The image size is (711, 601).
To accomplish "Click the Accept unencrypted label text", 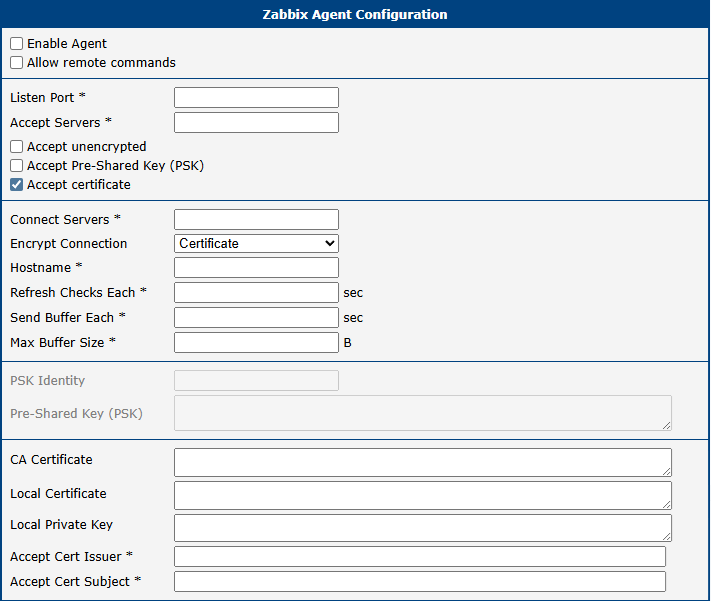I will (86, 147).
